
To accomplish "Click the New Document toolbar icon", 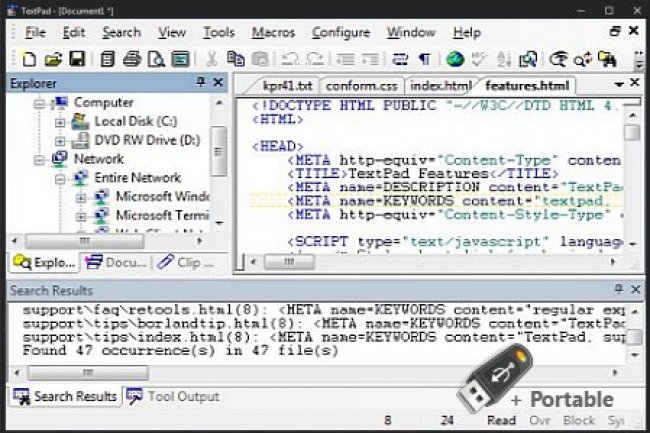I will [29, 59].
